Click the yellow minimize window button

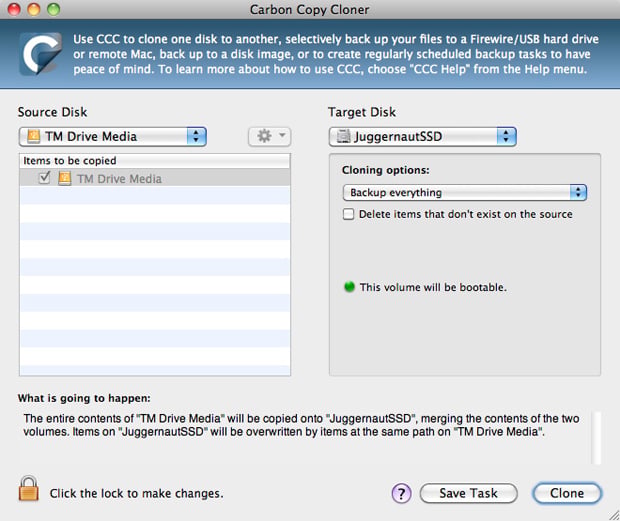(34, 9)
